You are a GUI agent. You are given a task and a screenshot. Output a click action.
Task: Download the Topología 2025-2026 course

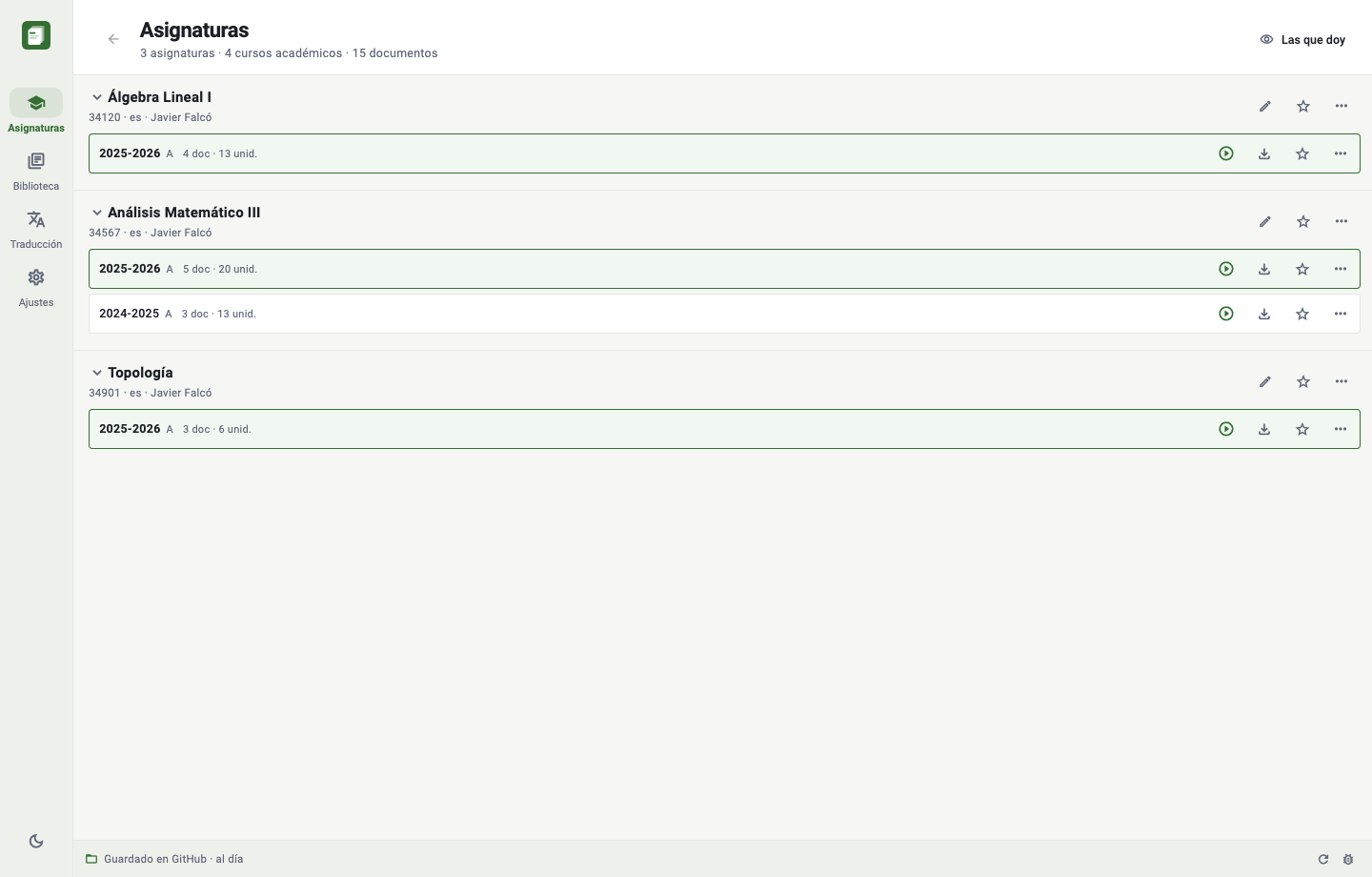(1264, 429)
